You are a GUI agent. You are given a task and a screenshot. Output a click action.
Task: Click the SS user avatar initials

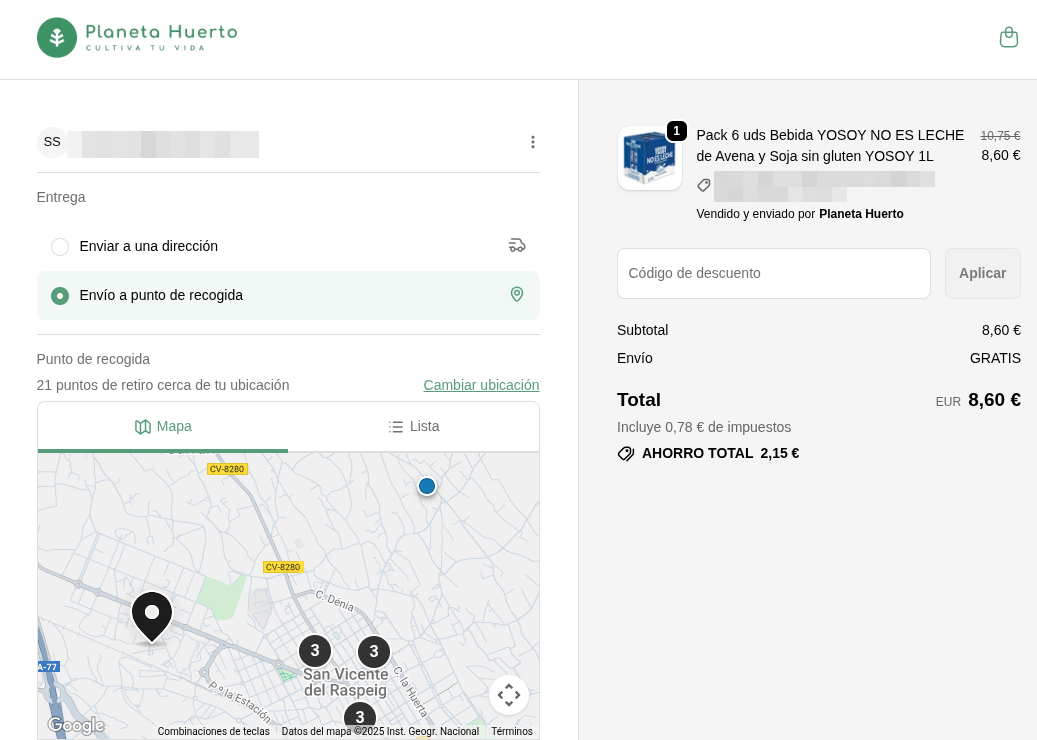click(x=52, y=142)
